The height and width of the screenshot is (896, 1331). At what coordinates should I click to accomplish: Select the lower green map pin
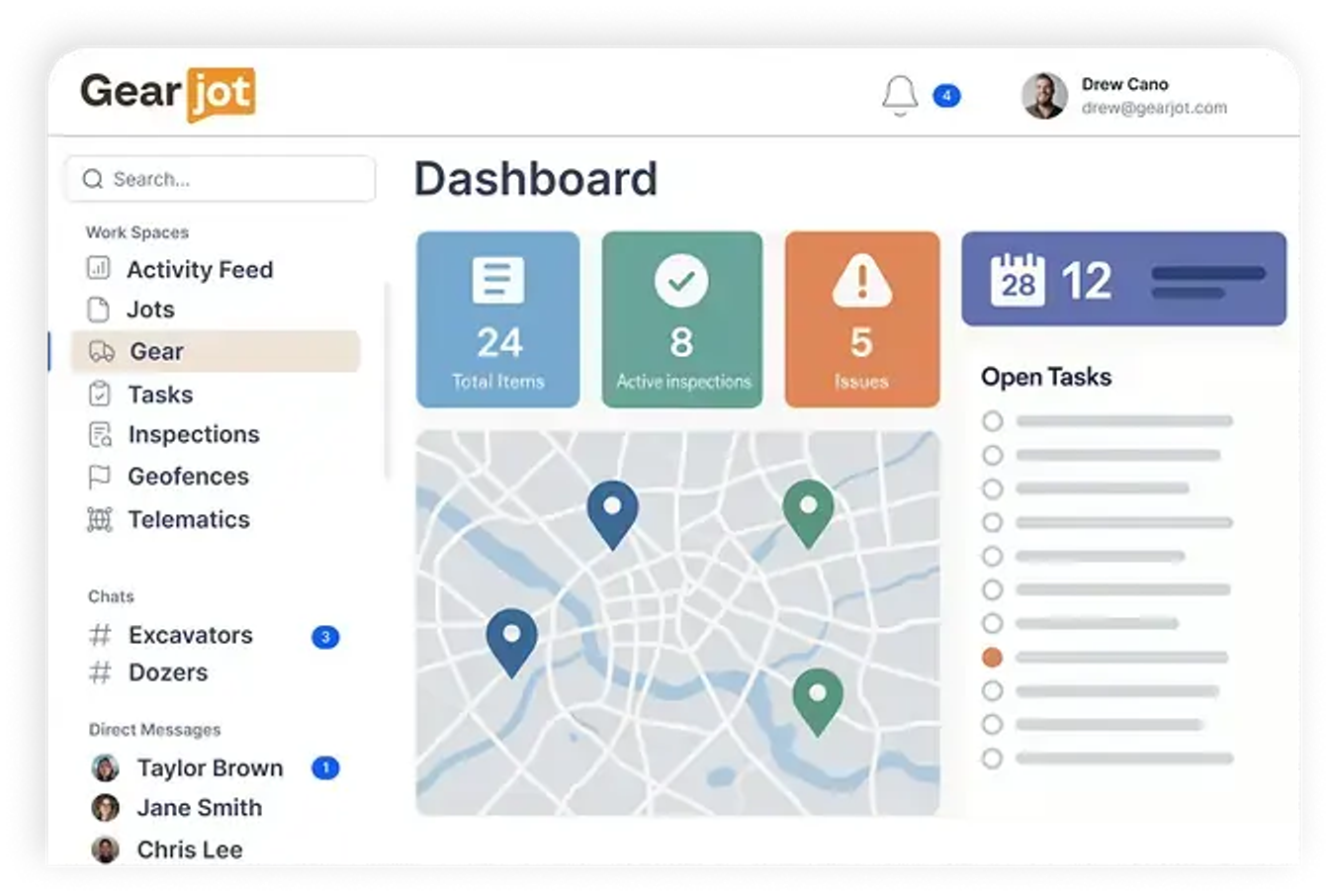tap(818, 702)
